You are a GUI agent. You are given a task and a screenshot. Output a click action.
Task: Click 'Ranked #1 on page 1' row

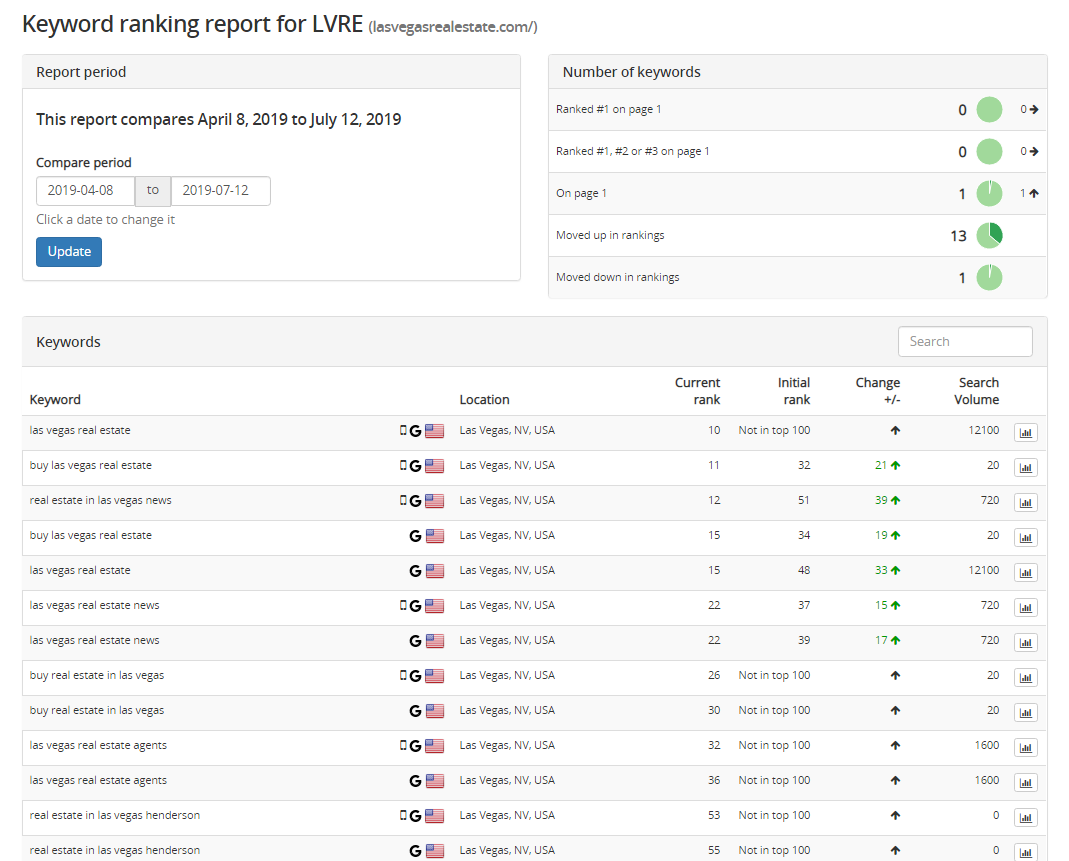tap(608, 110)
